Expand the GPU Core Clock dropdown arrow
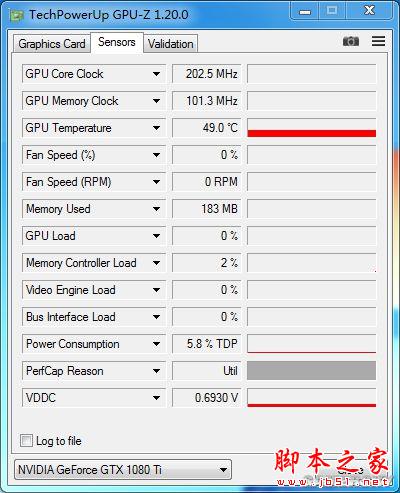 pos(156,74)
